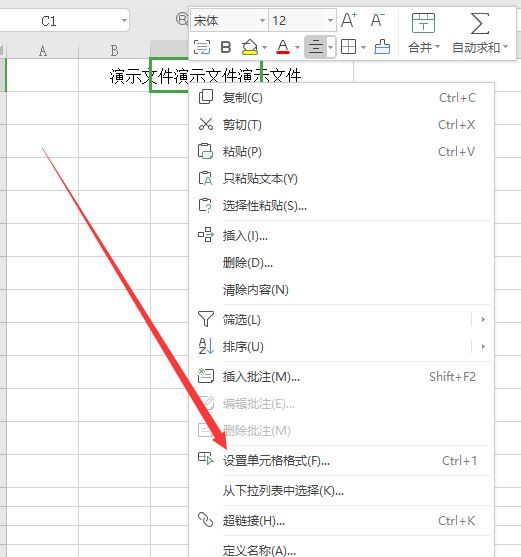The height and width of the screenshot is (557, 521).
Task: Click the Insert cells icon
Action: pos(206,235)
